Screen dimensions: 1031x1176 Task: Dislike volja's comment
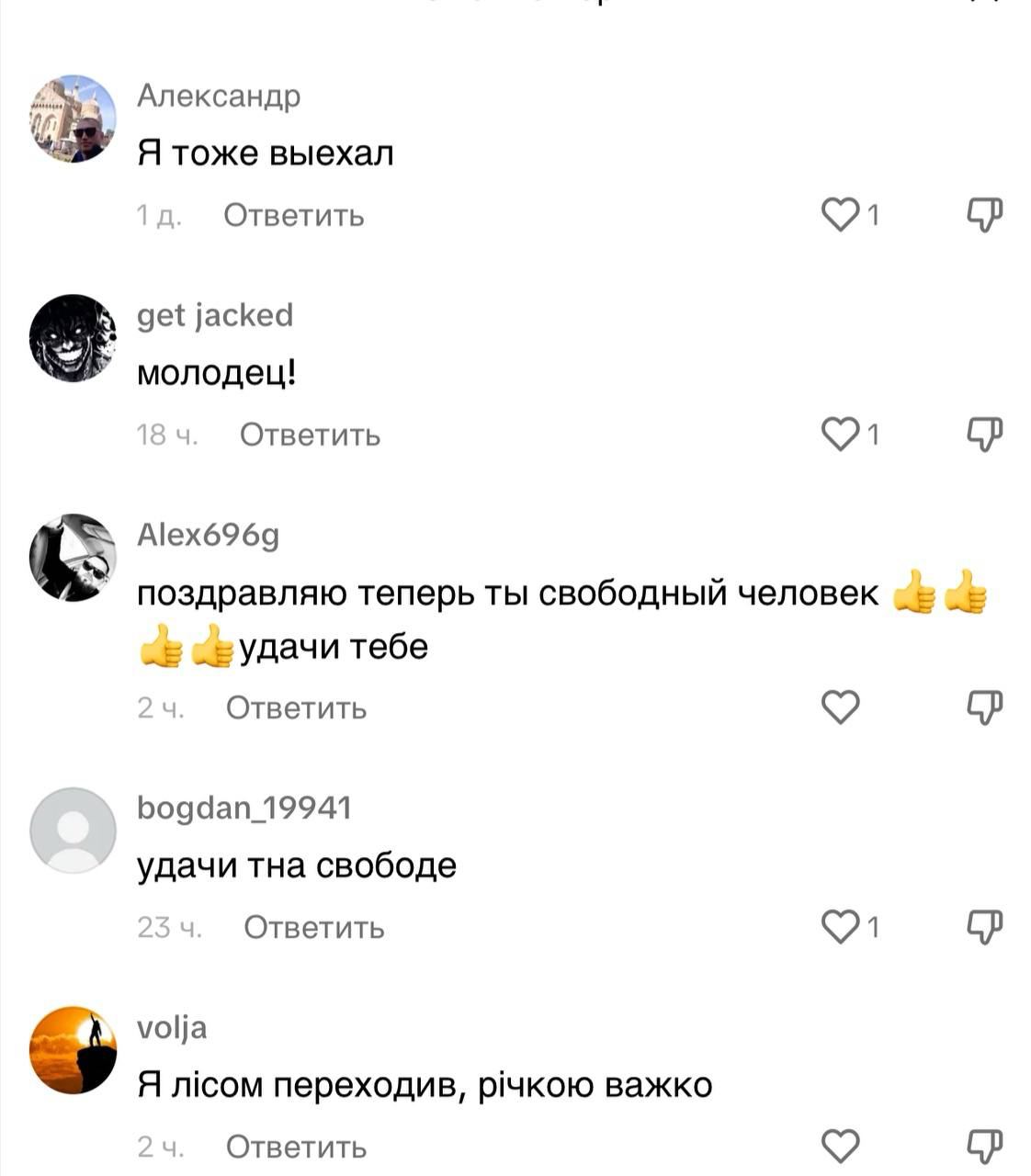(984, 1146)
